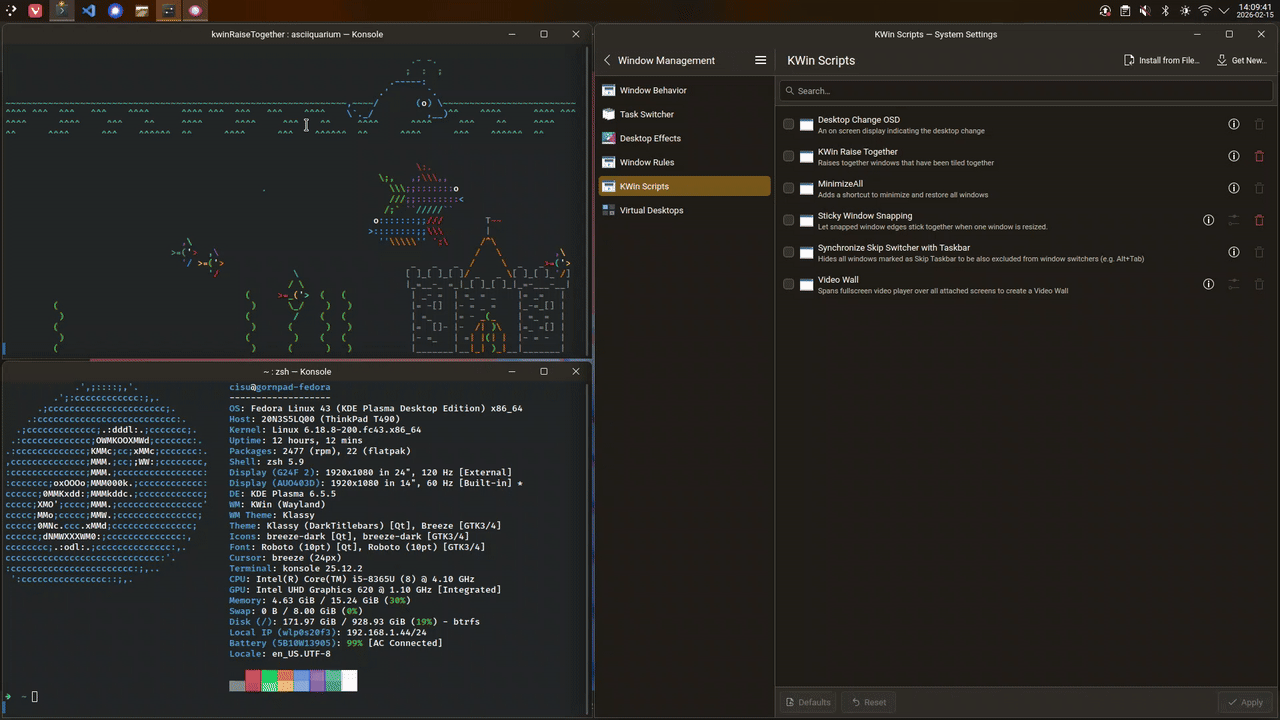The image size is (1280, 720).
Task: Open the file manager panel icon
Action: click(142, 11)
